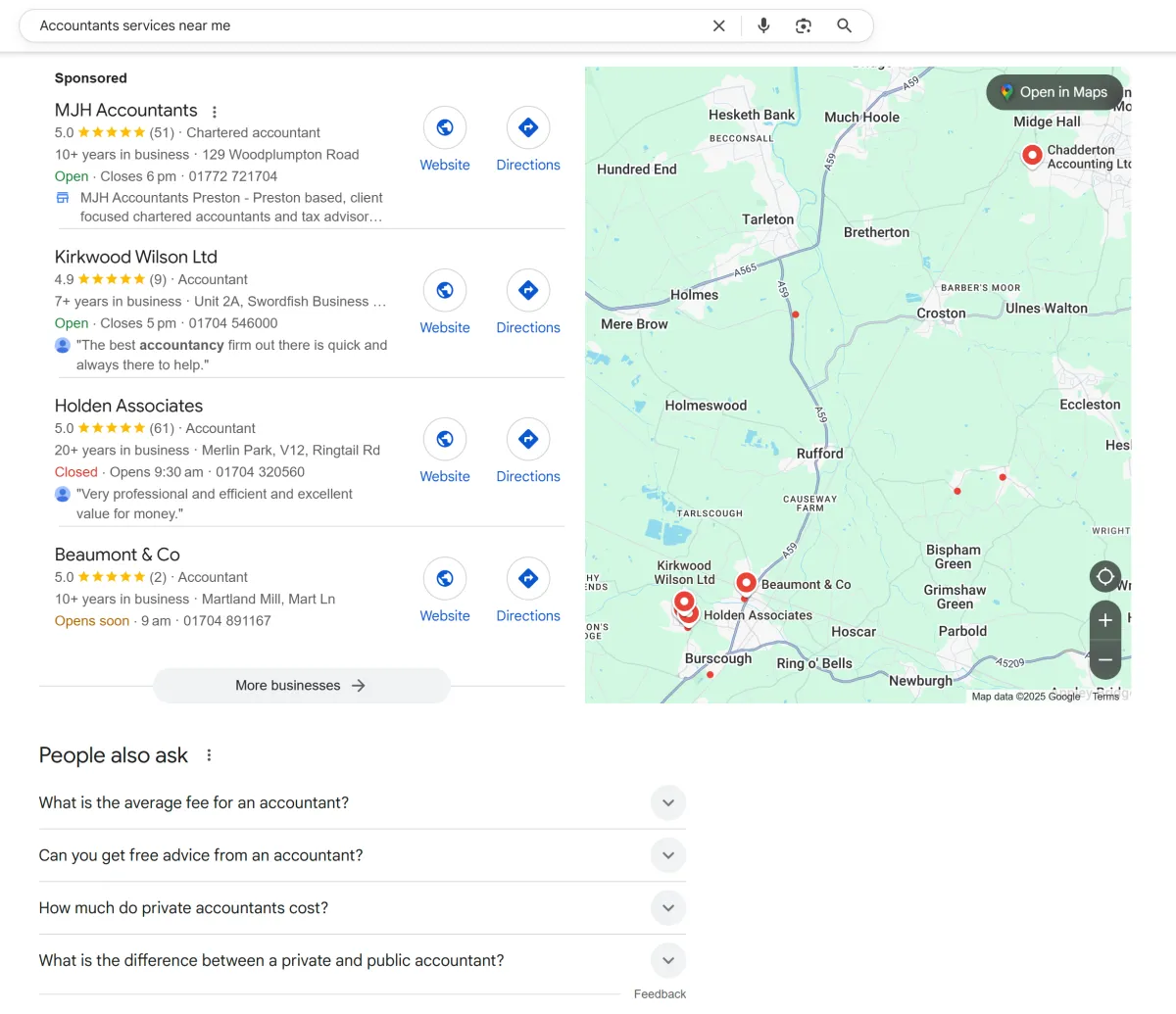This screenshot has width=1176, height=1014.
Task: Expand 'What is the average fee for an accountant?'
Action: click(362, 802)
